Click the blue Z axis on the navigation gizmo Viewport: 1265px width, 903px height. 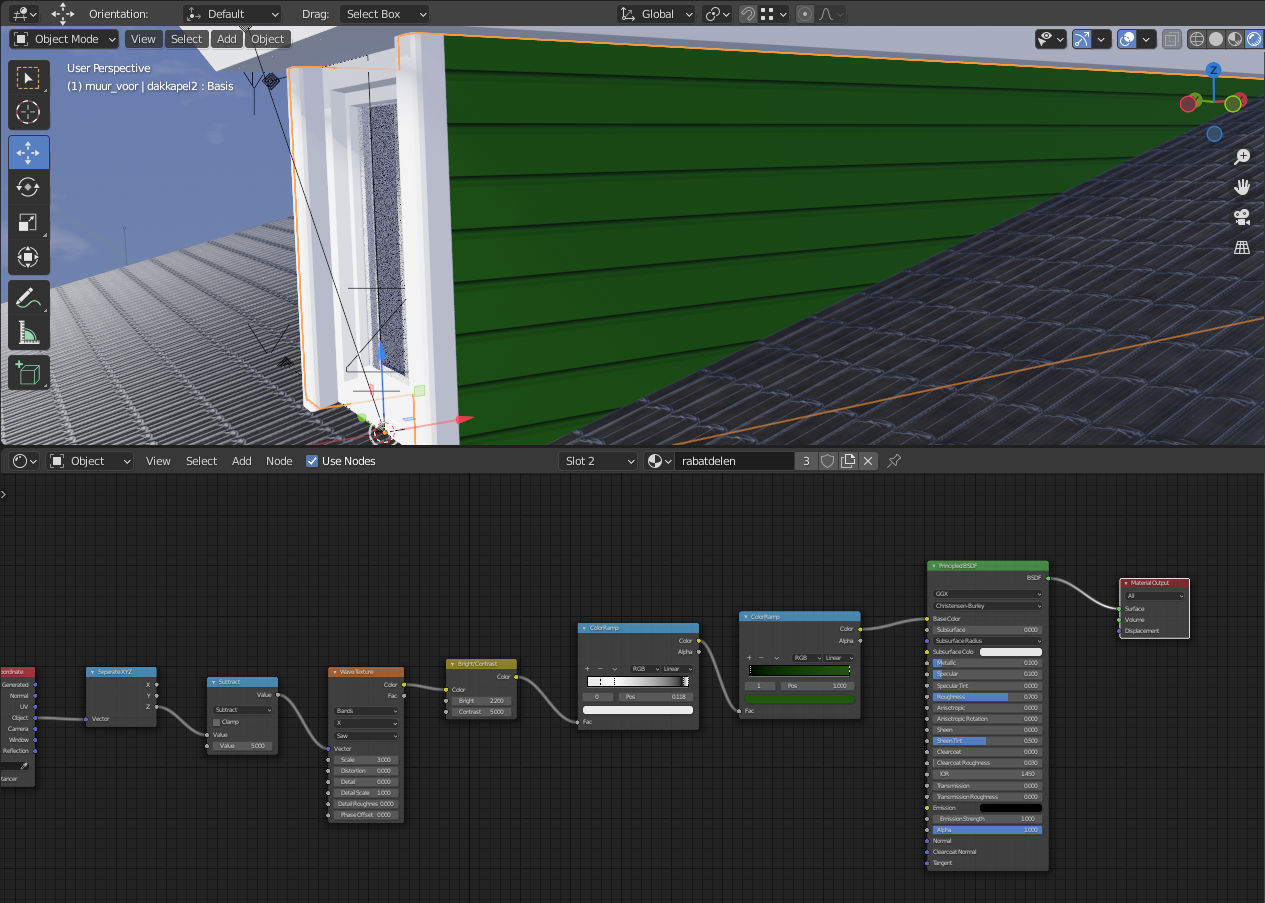(x=1213, y=70)
